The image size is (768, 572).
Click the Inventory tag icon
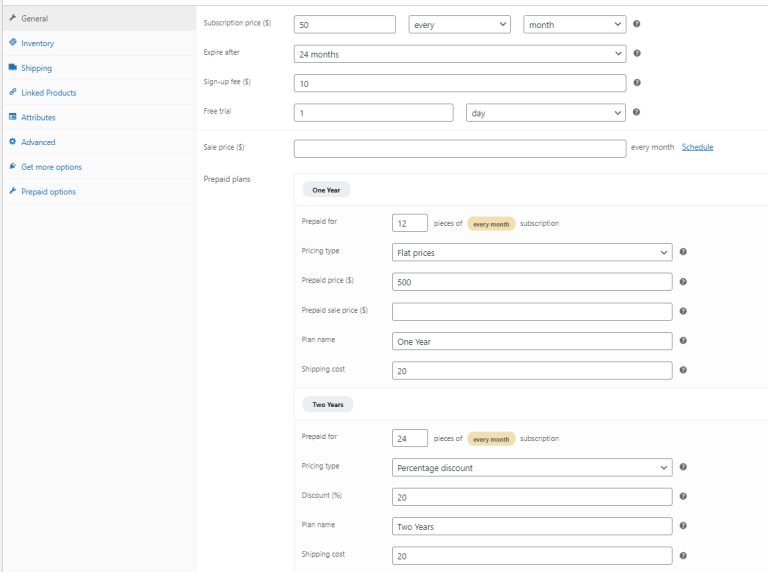13,42
